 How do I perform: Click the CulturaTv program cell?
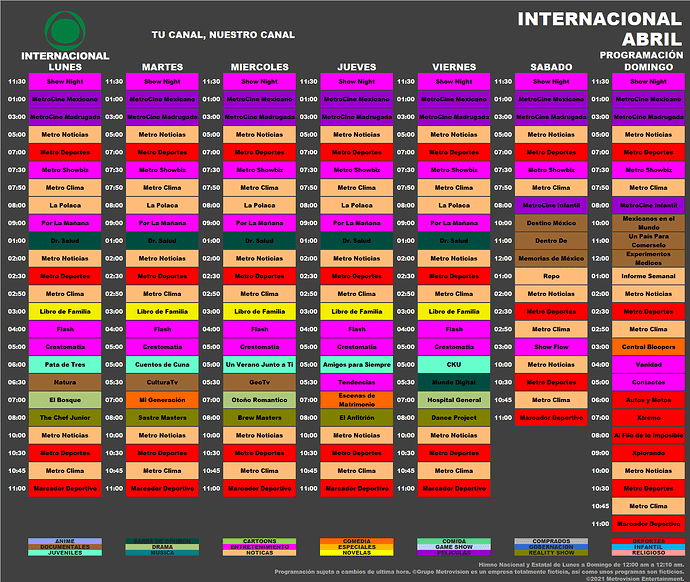(162, 382)
